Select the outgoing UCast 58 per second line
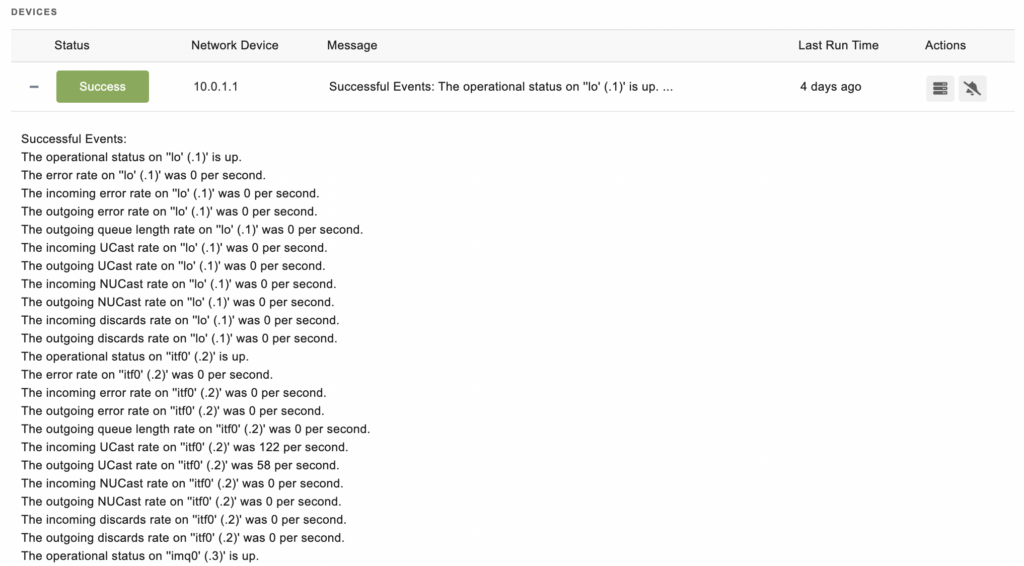1024x566 pixels. point(180,465)
